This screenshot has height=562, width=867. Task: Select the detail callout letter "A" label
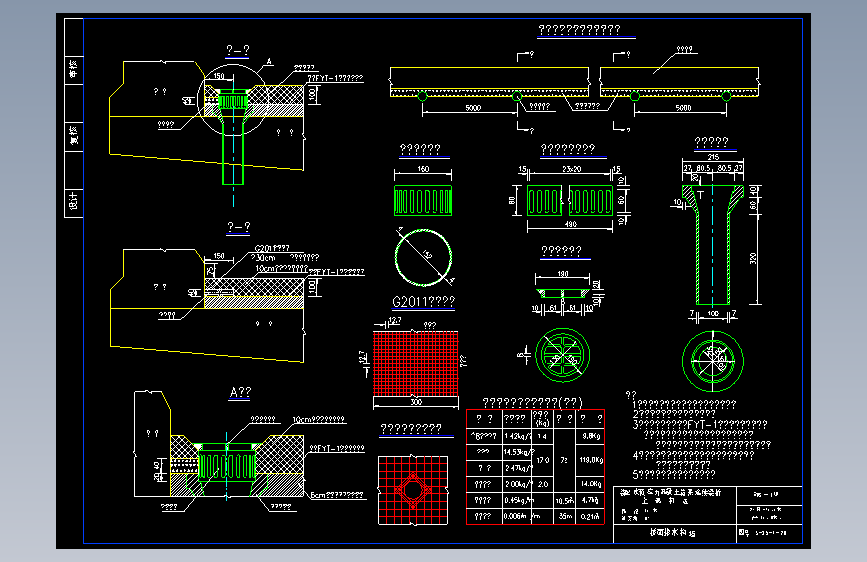coord(269,62)
